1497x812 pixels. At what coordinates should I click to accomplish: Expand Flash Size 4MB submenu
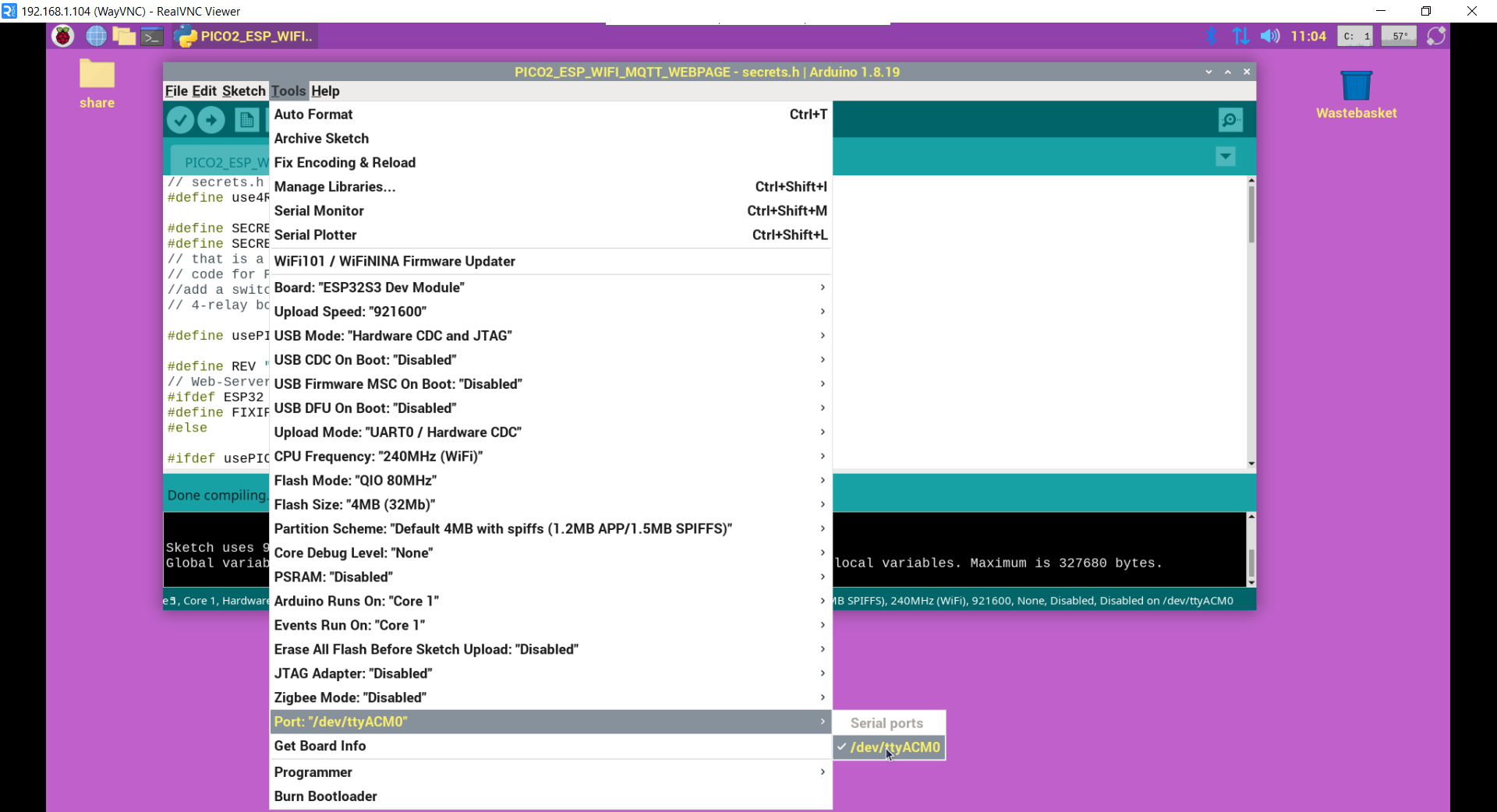(x=550, y=505)
